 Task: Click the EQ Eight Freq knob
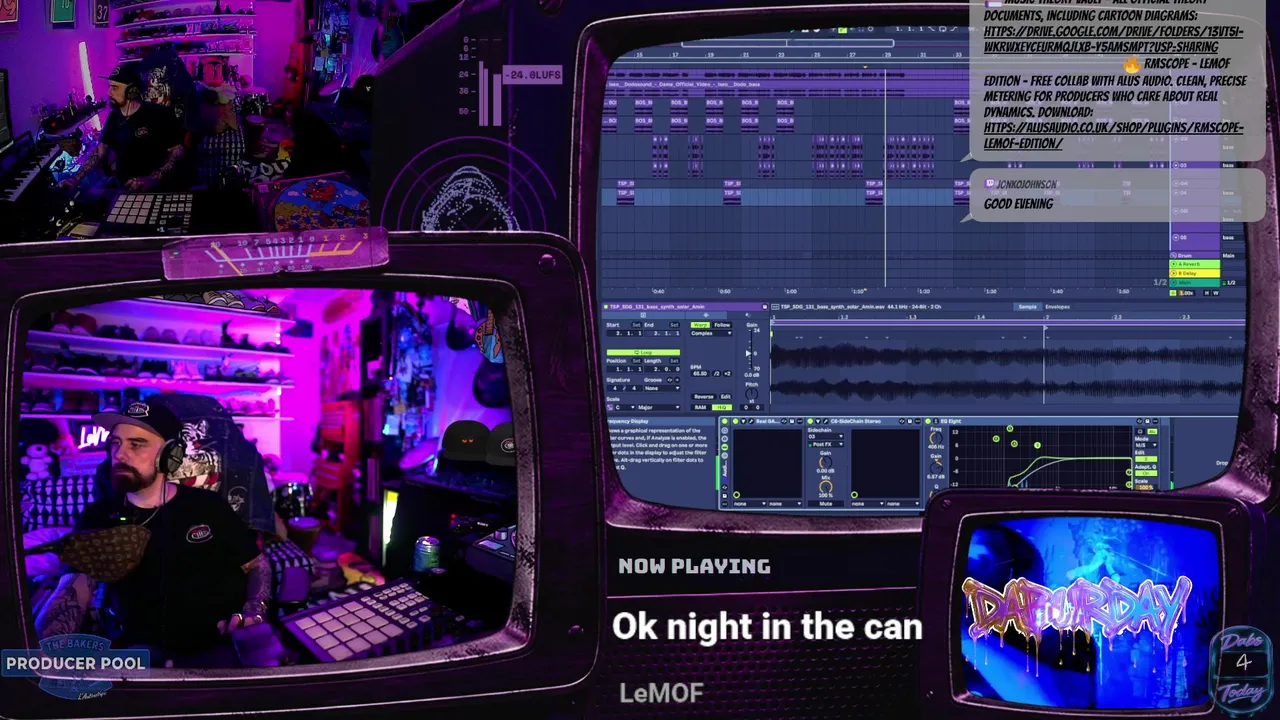936,438
